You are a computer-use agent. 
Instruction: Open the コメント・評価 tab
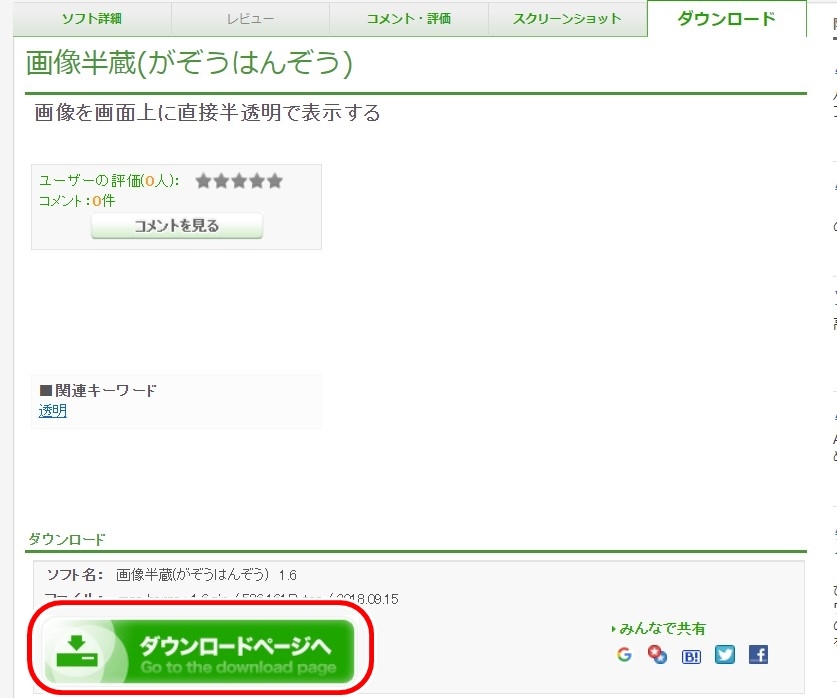[x=408, y=19]
